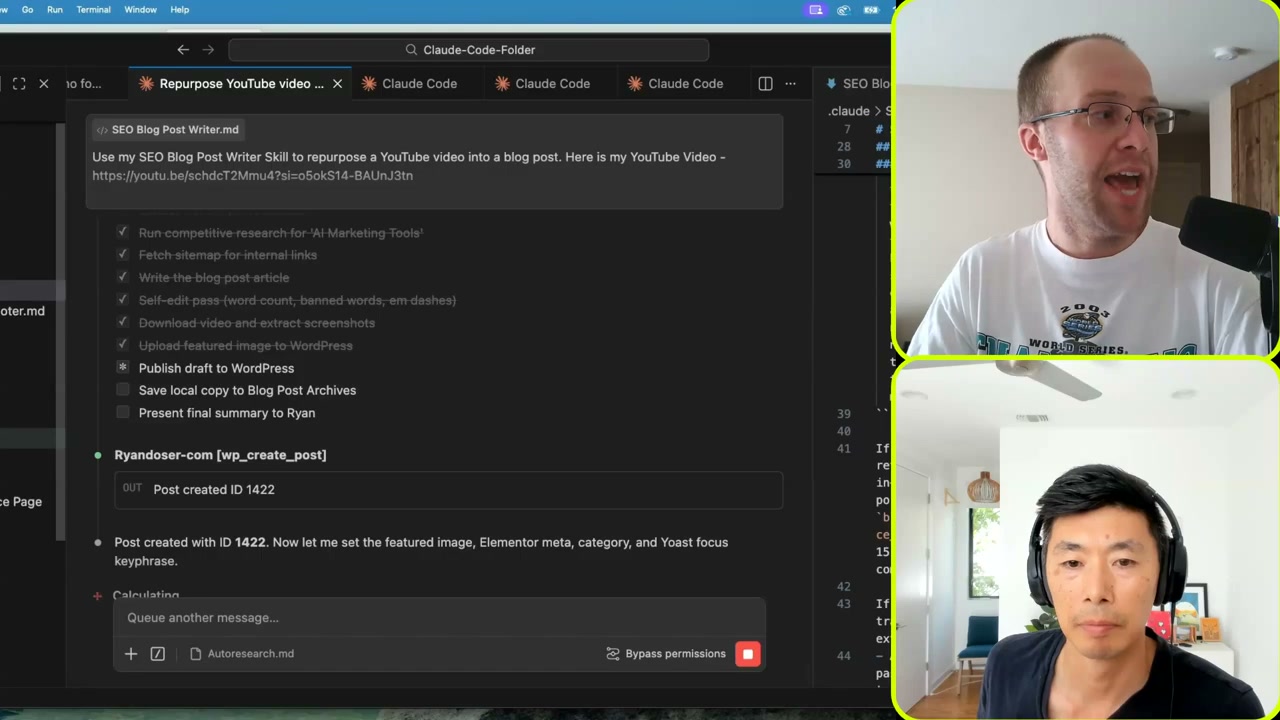This screenshot has width=1280, height=720.
Task: Click the in-progress marker for 'Publish draft to WordPress'
Action: click(x=122, y=367)
